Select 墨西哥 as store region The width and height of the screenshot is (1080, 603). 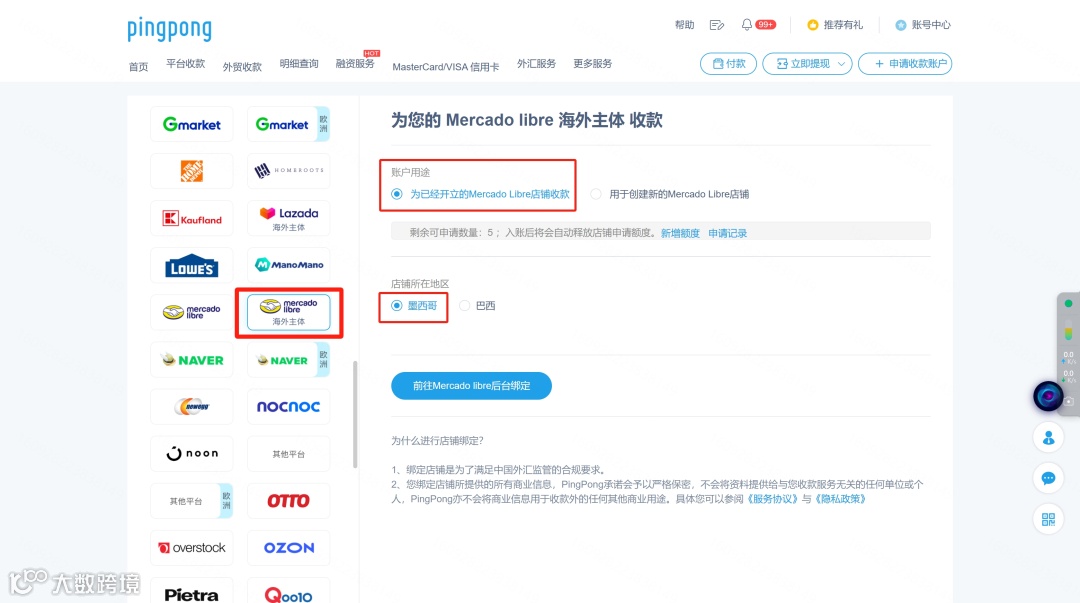pos(397,306)
